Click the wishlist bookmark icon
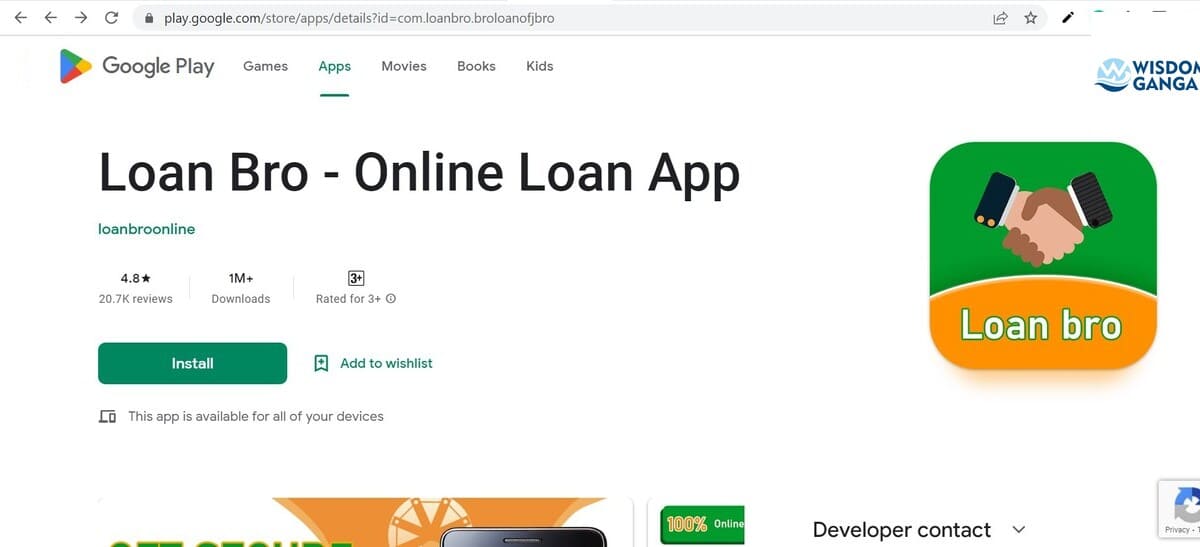This screenshot has height=547, width=1200. click(321, 363)
